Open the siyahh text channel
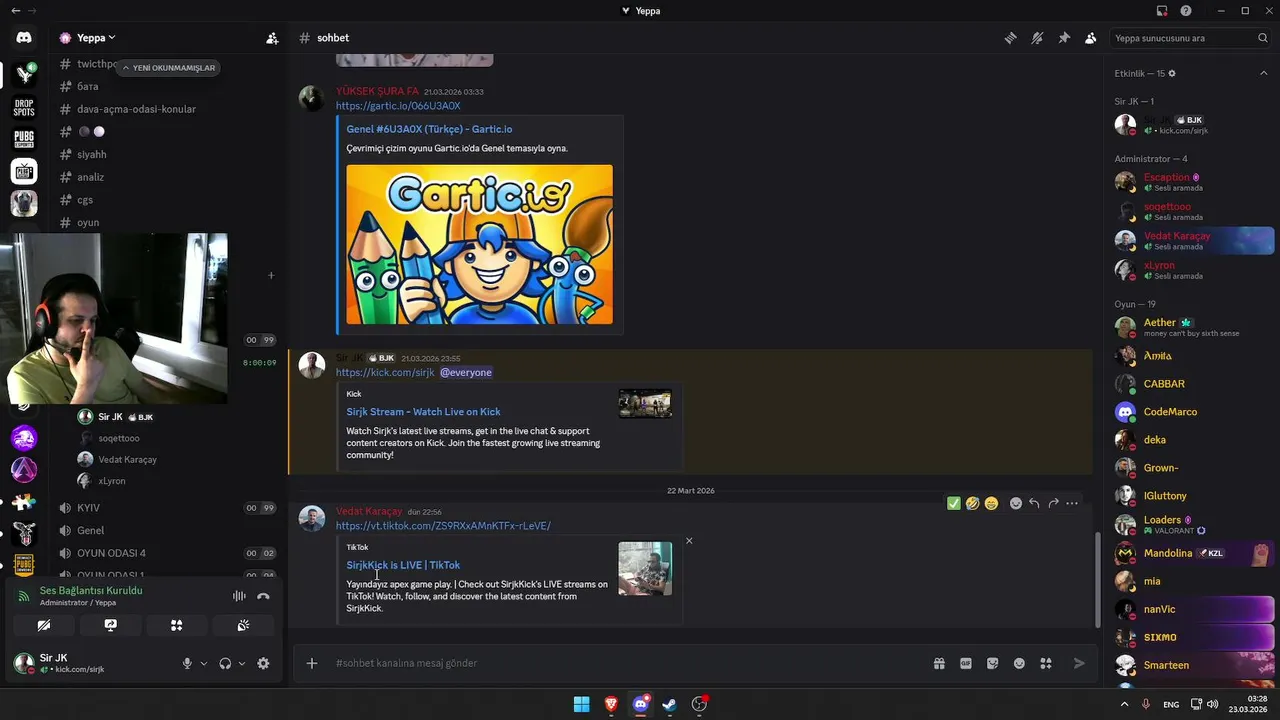Viewport: 1280px width, 720px height. (91, 154)
